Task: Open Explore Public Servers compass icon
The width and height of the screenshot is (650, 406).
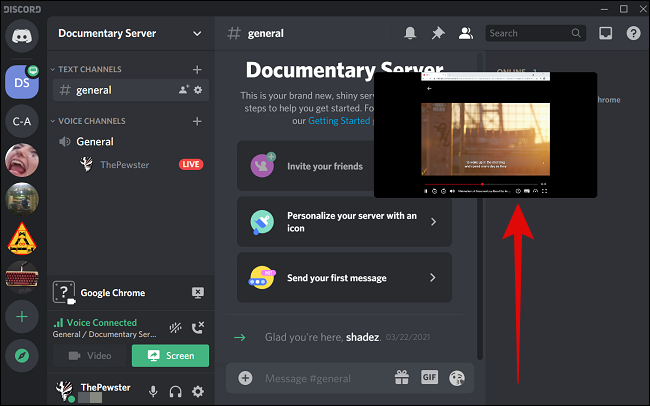Action: pos(21,355)
